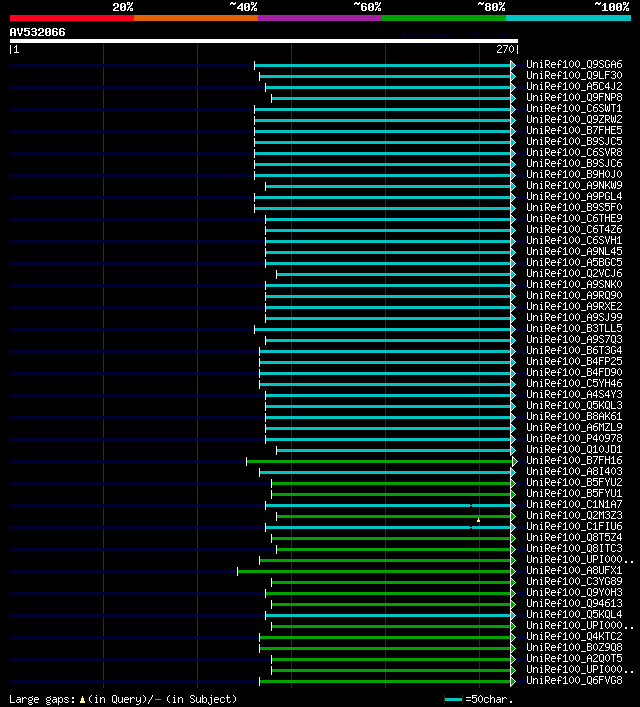This screenshot has width=640, height=707.
Task: Click the yellow query gap marker on Q2M3Z3 row
Action: pyautogui.click(x=479, y=520)
